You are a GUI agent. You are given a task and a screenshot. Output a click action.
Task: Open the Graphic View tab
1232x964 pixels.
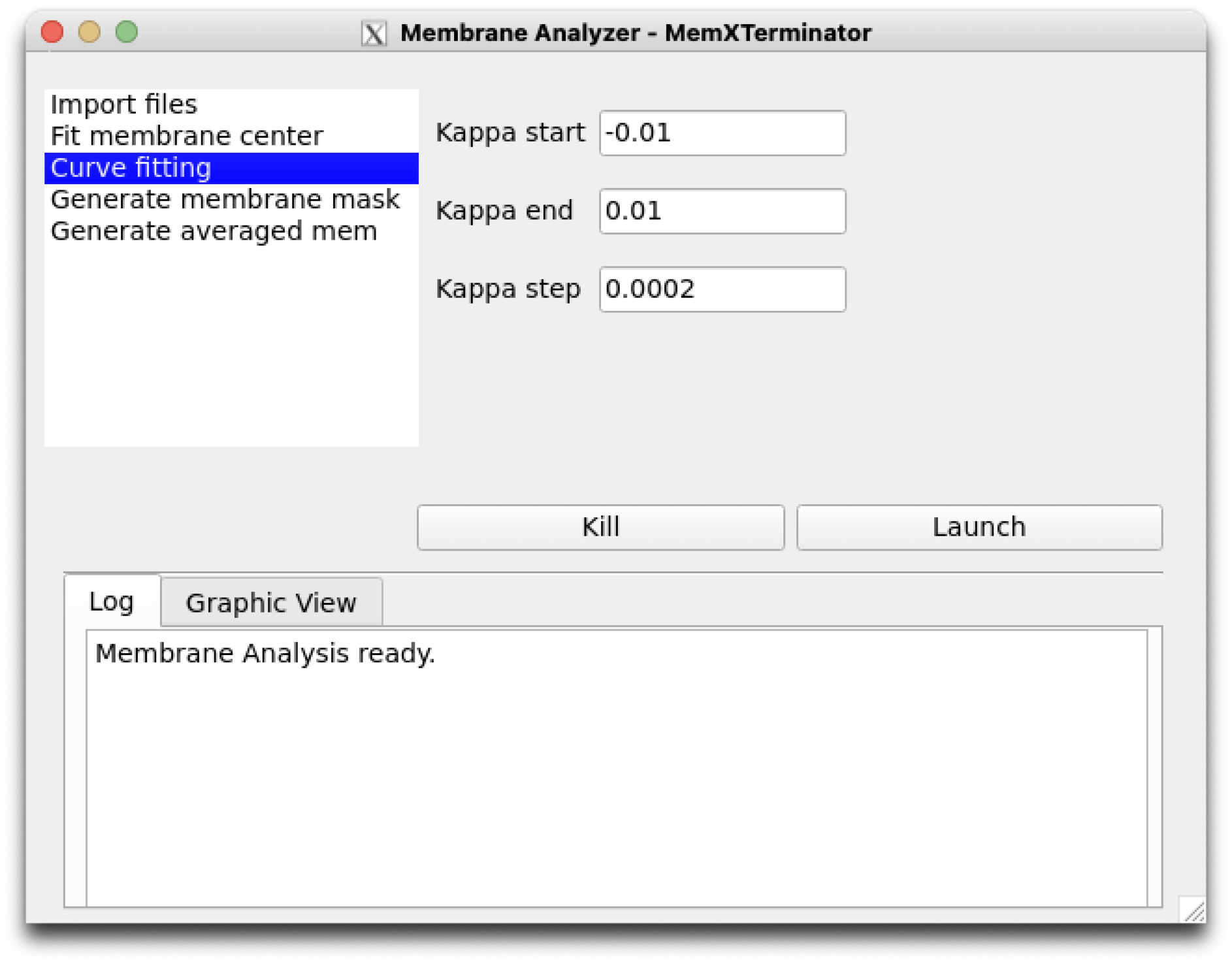[271, 603]
